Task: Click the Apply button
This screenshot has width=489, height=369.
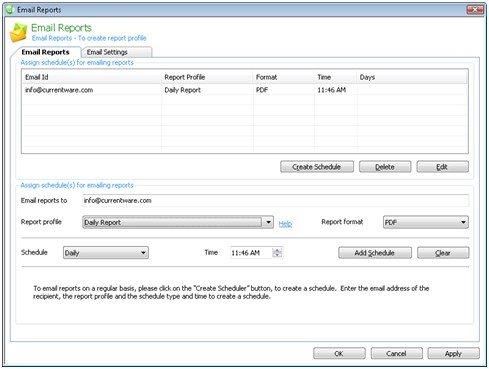Action: point(453,353)
